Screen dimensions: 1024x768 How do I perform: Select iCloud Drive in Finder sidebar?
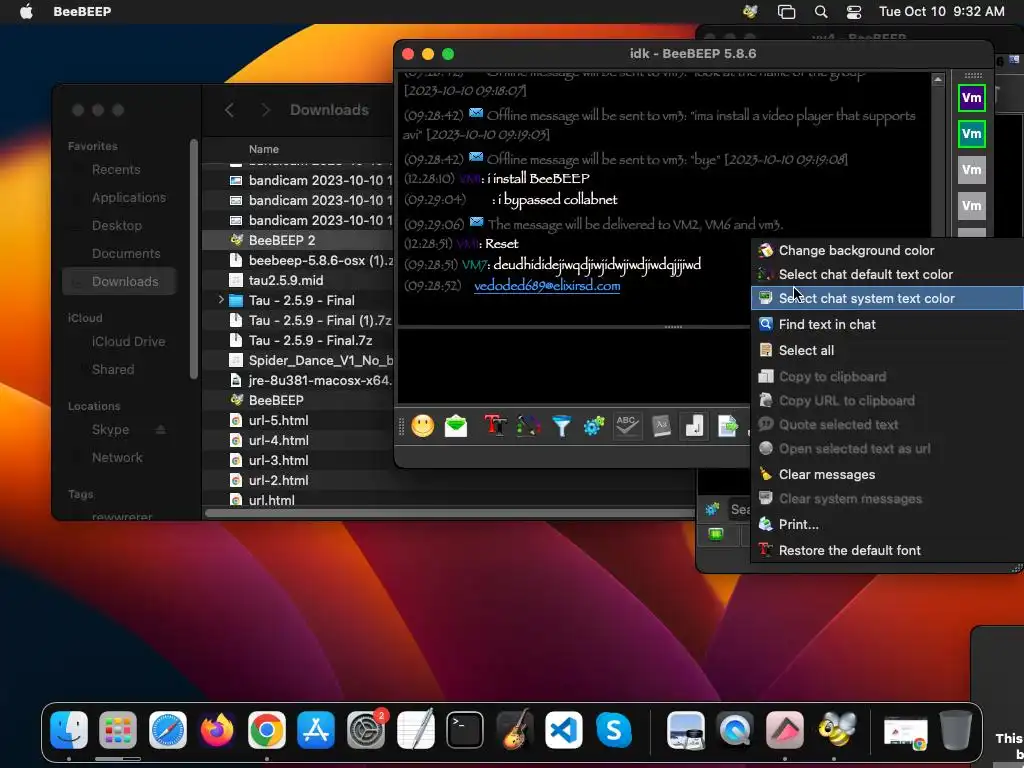point(128,342)
